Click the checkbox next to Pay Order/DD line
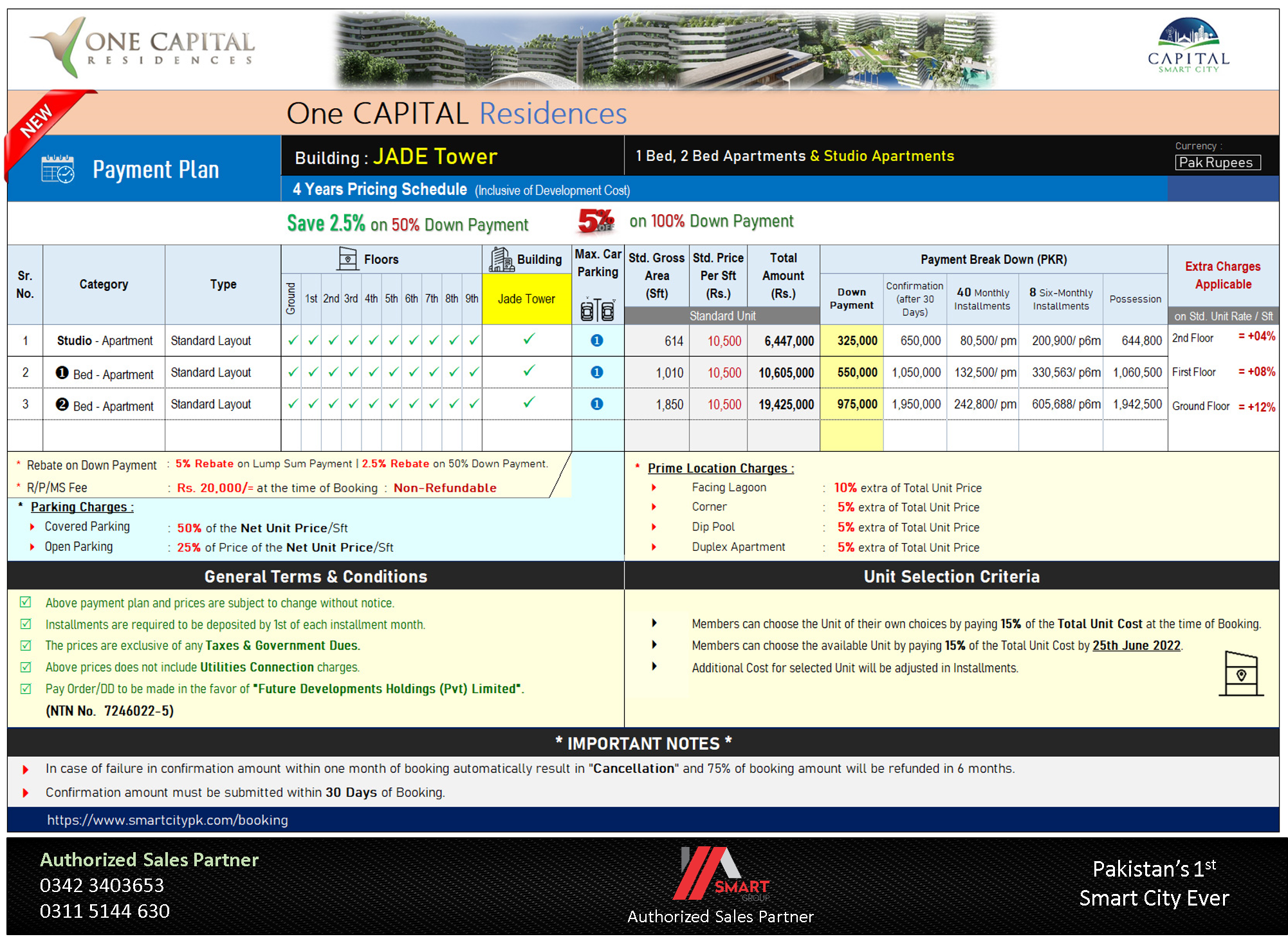This screenshot has width=1288, height=939. pos(26,689)
